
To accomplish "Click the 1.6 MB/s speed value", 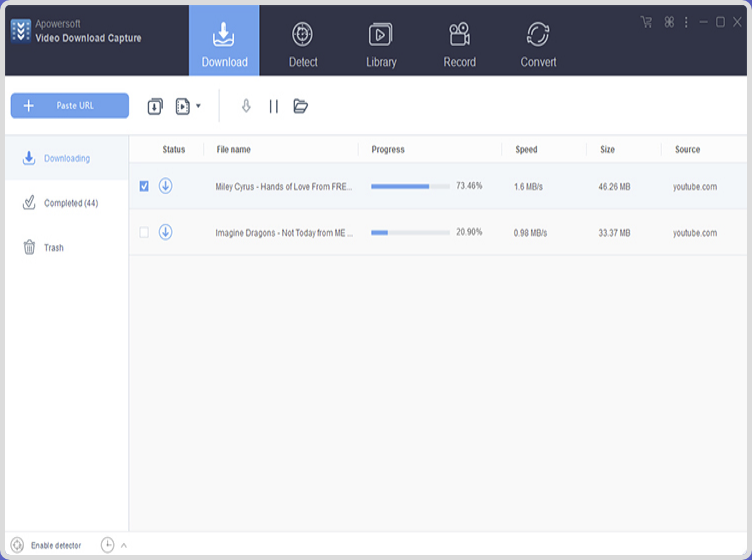I will pyautogui.click(x=528, y=187).
